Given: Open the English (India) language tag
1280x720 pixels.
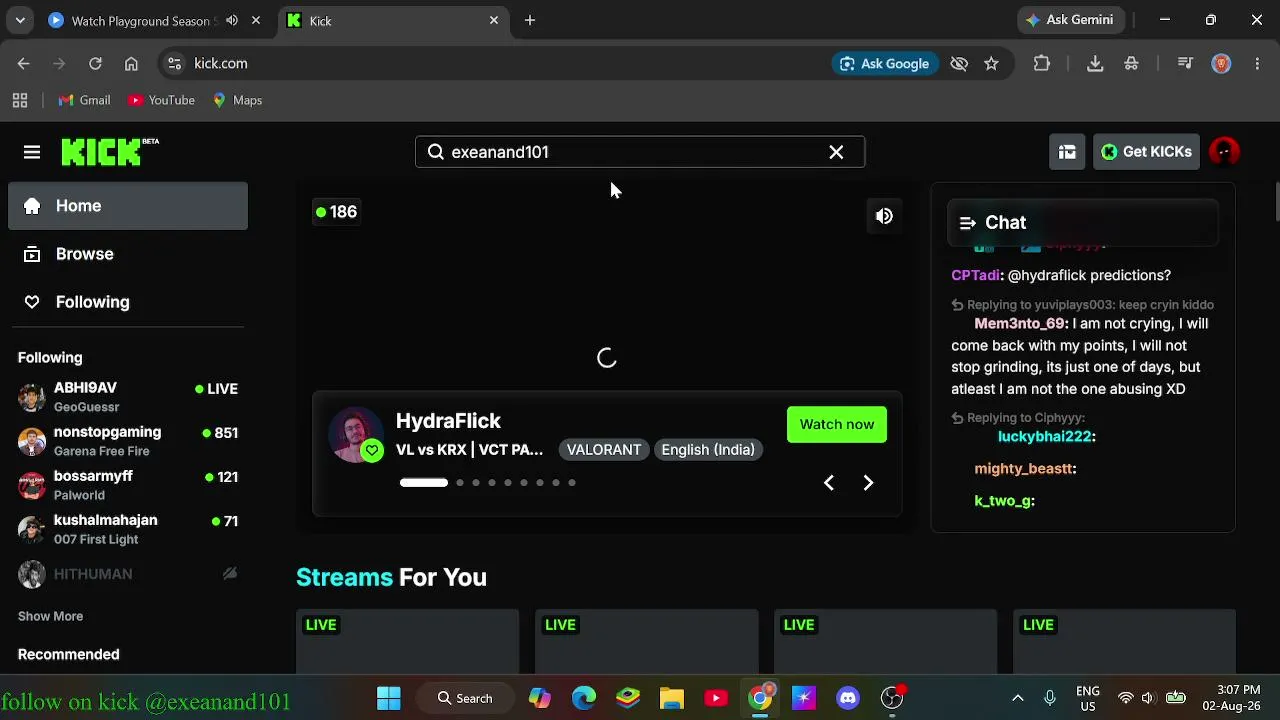Looking at the screenshot, I should click(x=708, y=450).
